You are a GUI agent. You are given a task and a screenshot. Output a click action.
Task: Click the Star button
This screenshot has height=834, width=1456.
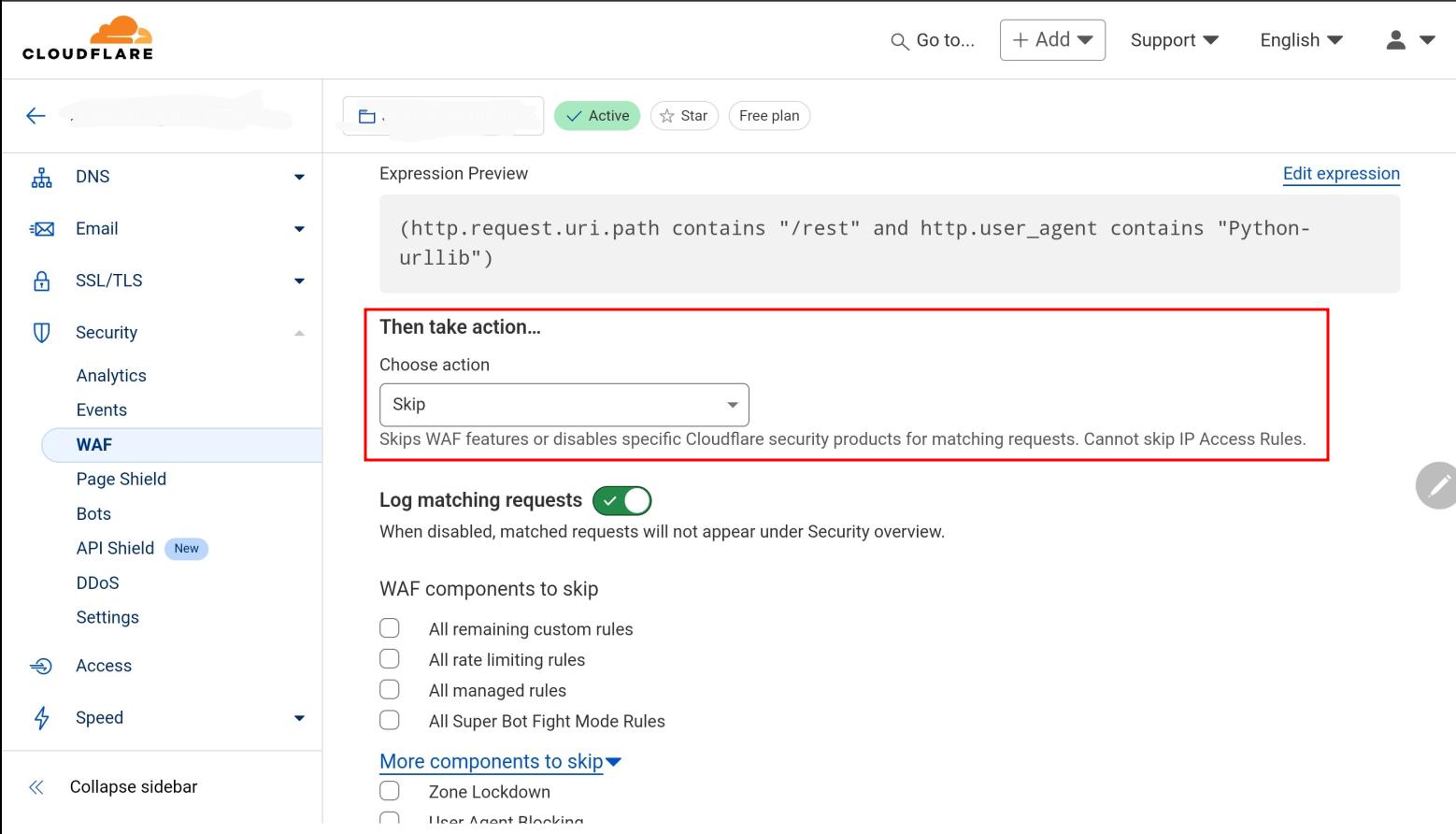pyautogui.click(x=684, y=116)
